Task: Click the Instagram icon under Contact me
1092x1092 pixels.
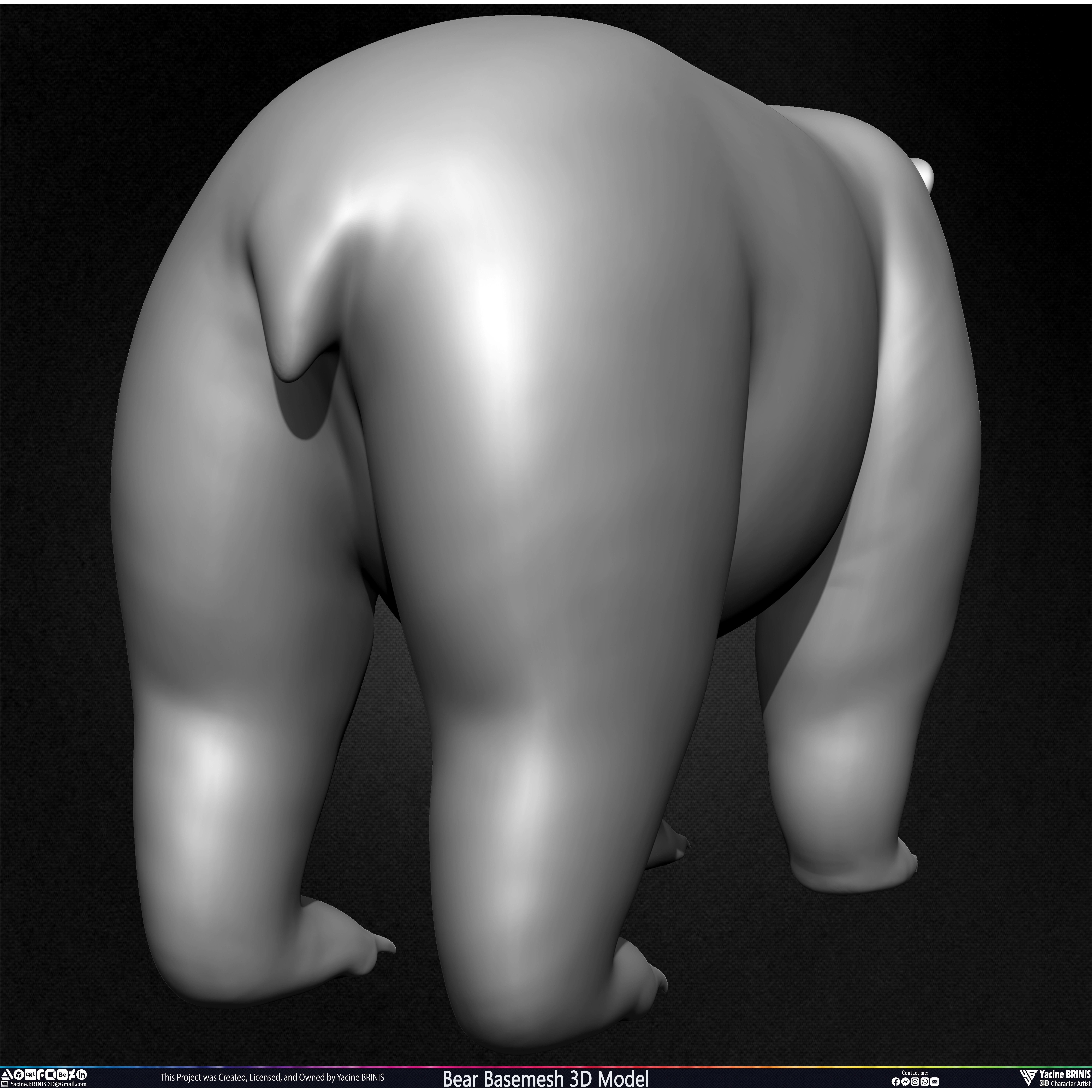Action: click(915, 1082)
